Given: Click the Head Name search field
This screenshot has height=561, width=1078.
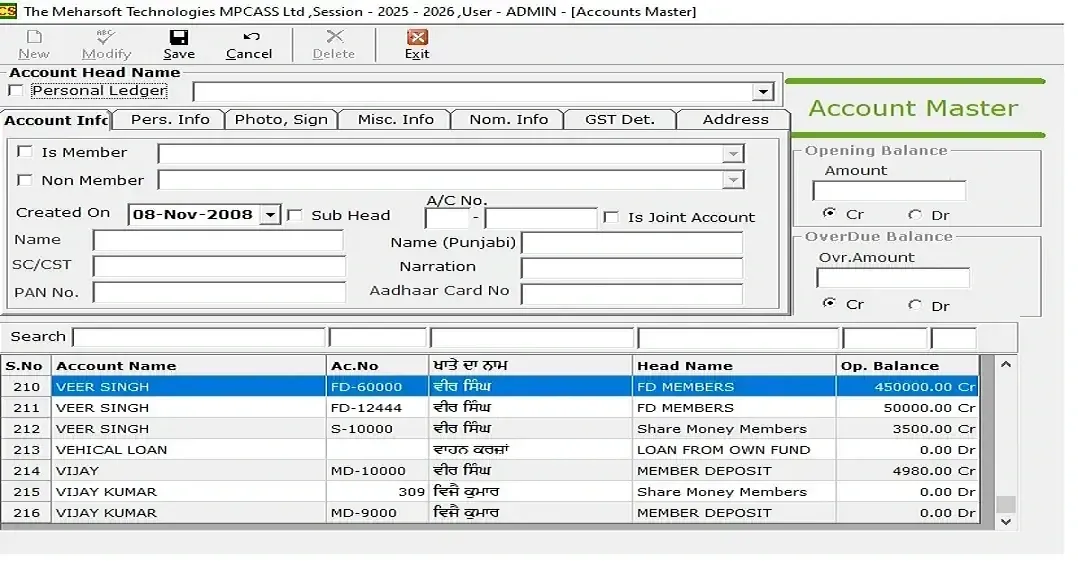Looking at the screenshot, I should click(738, 338).
